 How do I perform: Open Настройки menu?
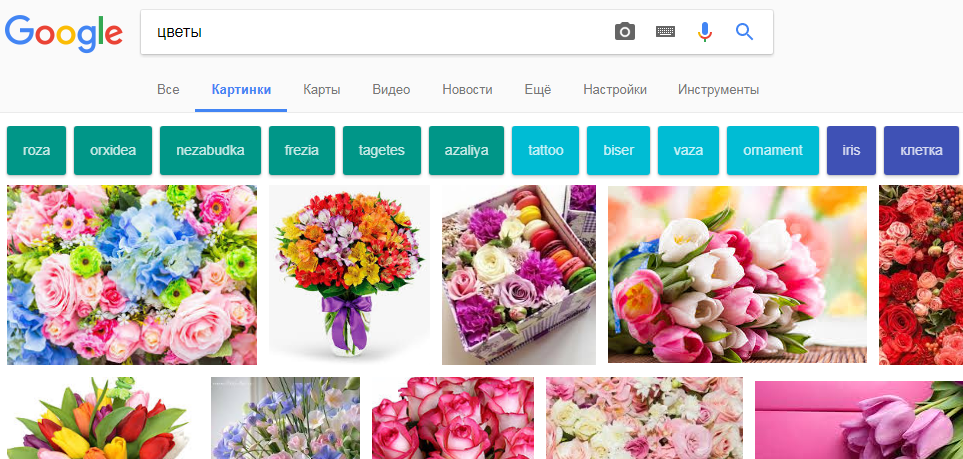615,90
